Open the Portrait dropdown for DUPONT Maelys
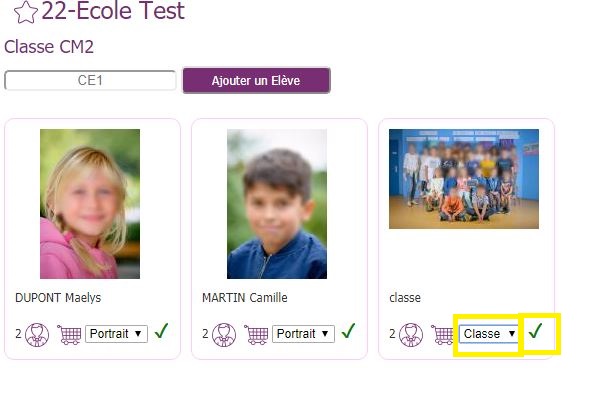 pyautogui.click(x=117, y=334)
